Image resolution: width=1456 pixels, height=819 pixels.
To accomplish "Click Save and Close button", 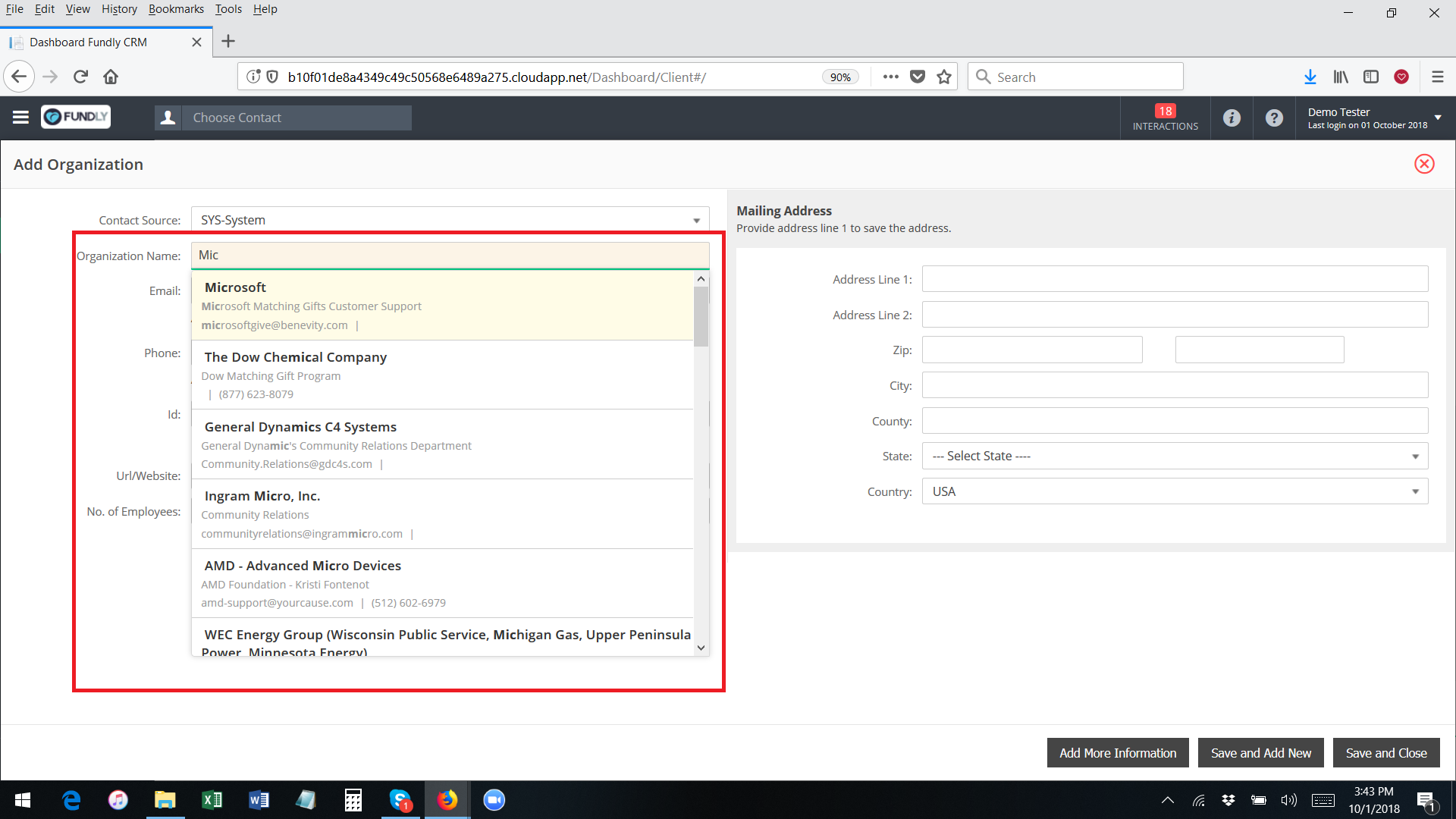I will 1385,753.
